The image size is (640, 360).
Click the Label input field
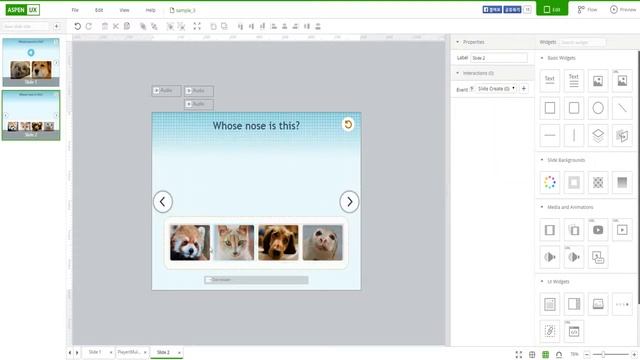(x=499, y=58)
